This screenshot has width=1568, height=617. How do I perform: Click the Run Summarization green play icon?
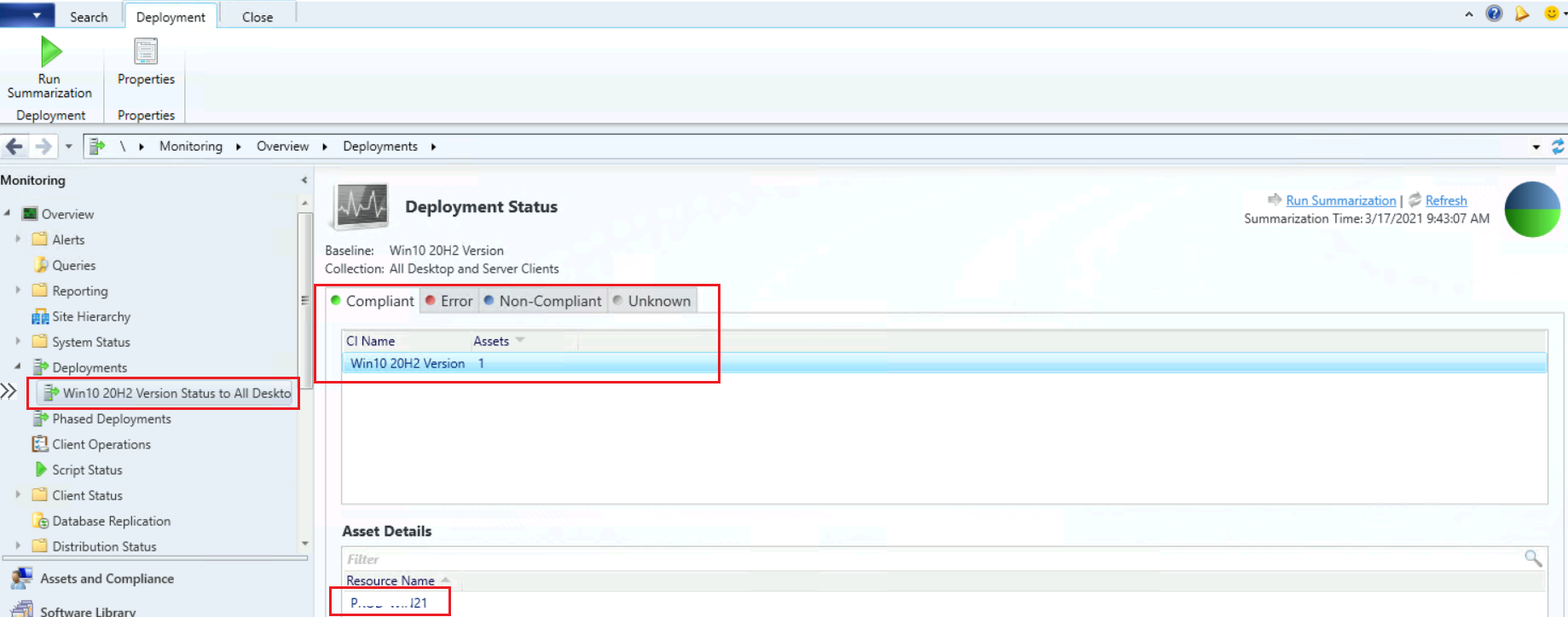tap(51, 52)
